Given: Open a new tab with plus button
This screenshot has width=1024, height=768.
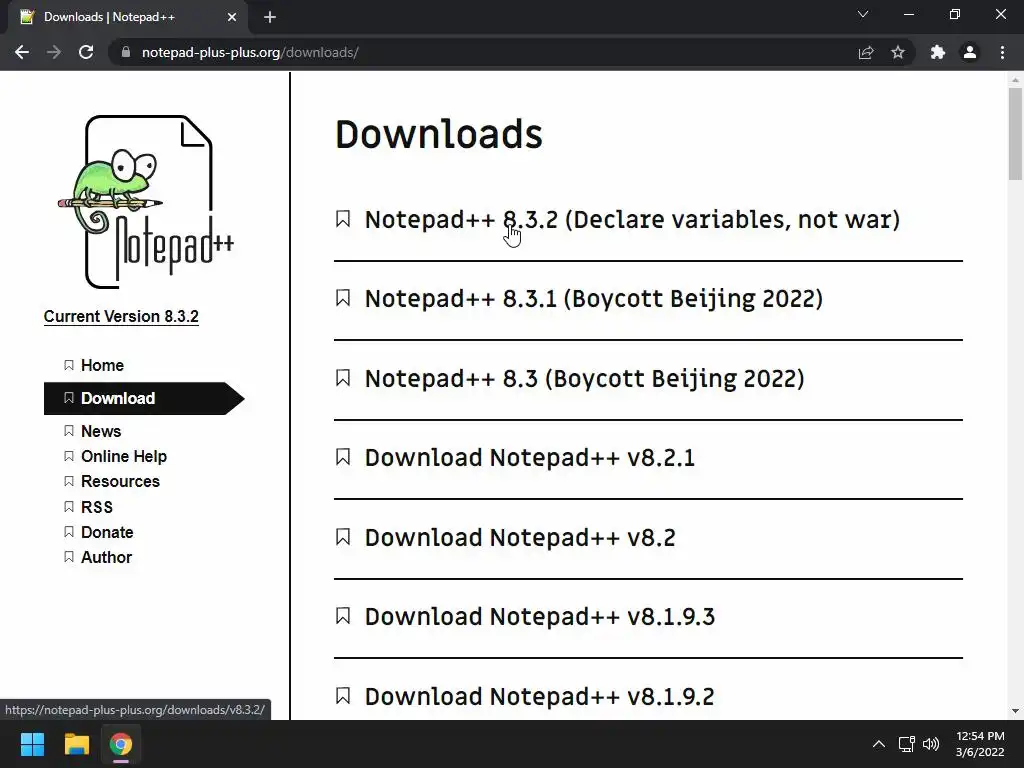Looking at the screenshot, I should click(270, 17).
